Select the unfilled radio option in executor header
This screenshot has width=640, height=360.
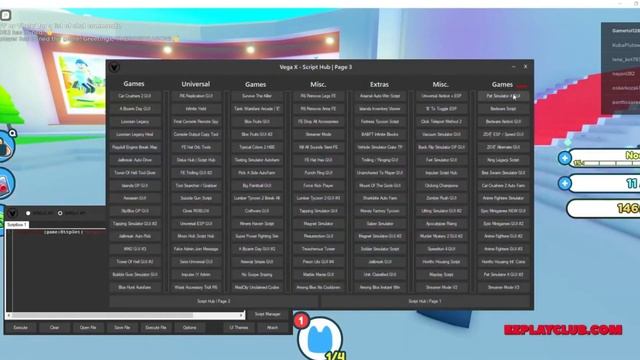pyautogui.click(x=60, y=213)
